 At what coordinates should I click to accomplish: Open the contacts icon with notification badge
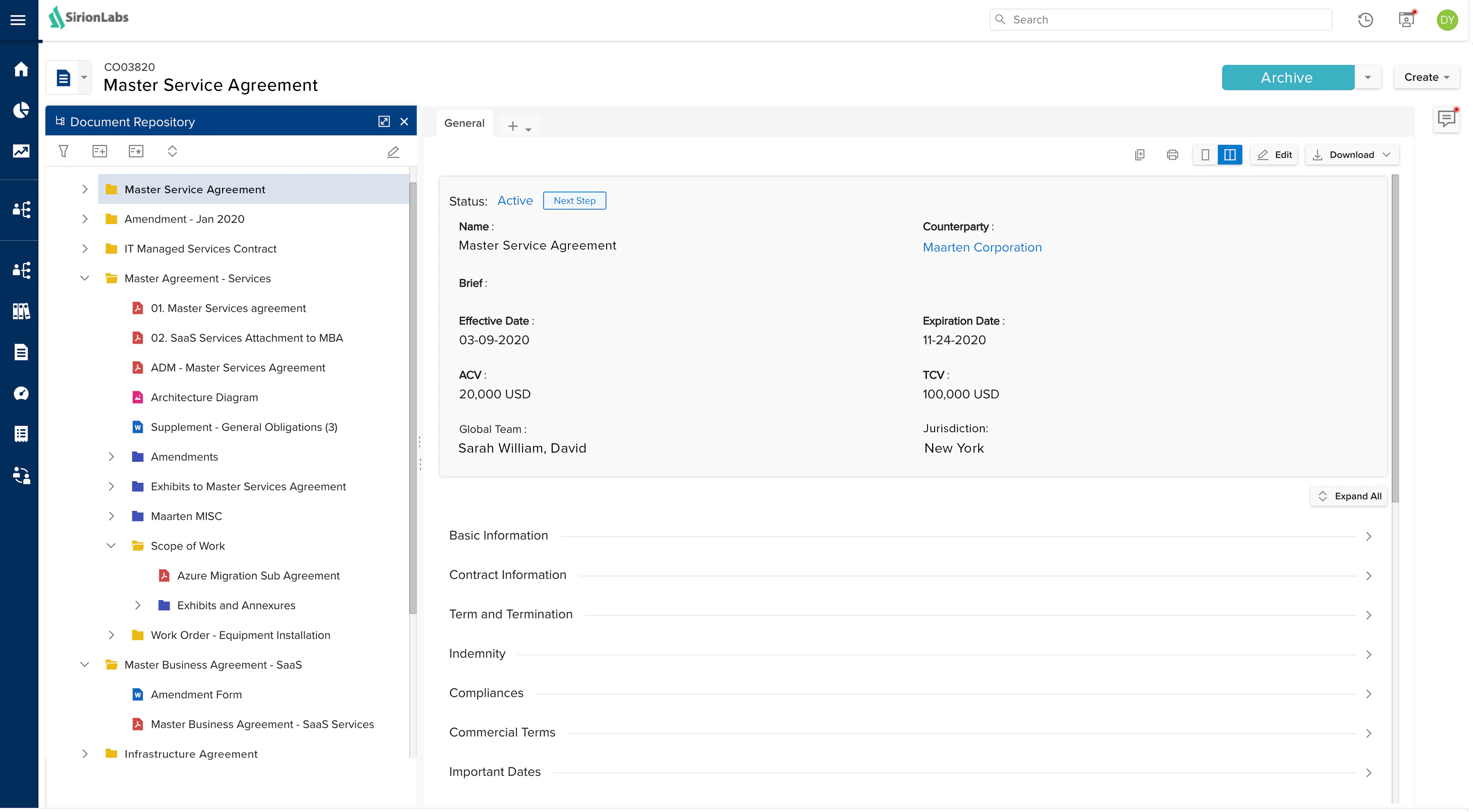[1406, 19]
